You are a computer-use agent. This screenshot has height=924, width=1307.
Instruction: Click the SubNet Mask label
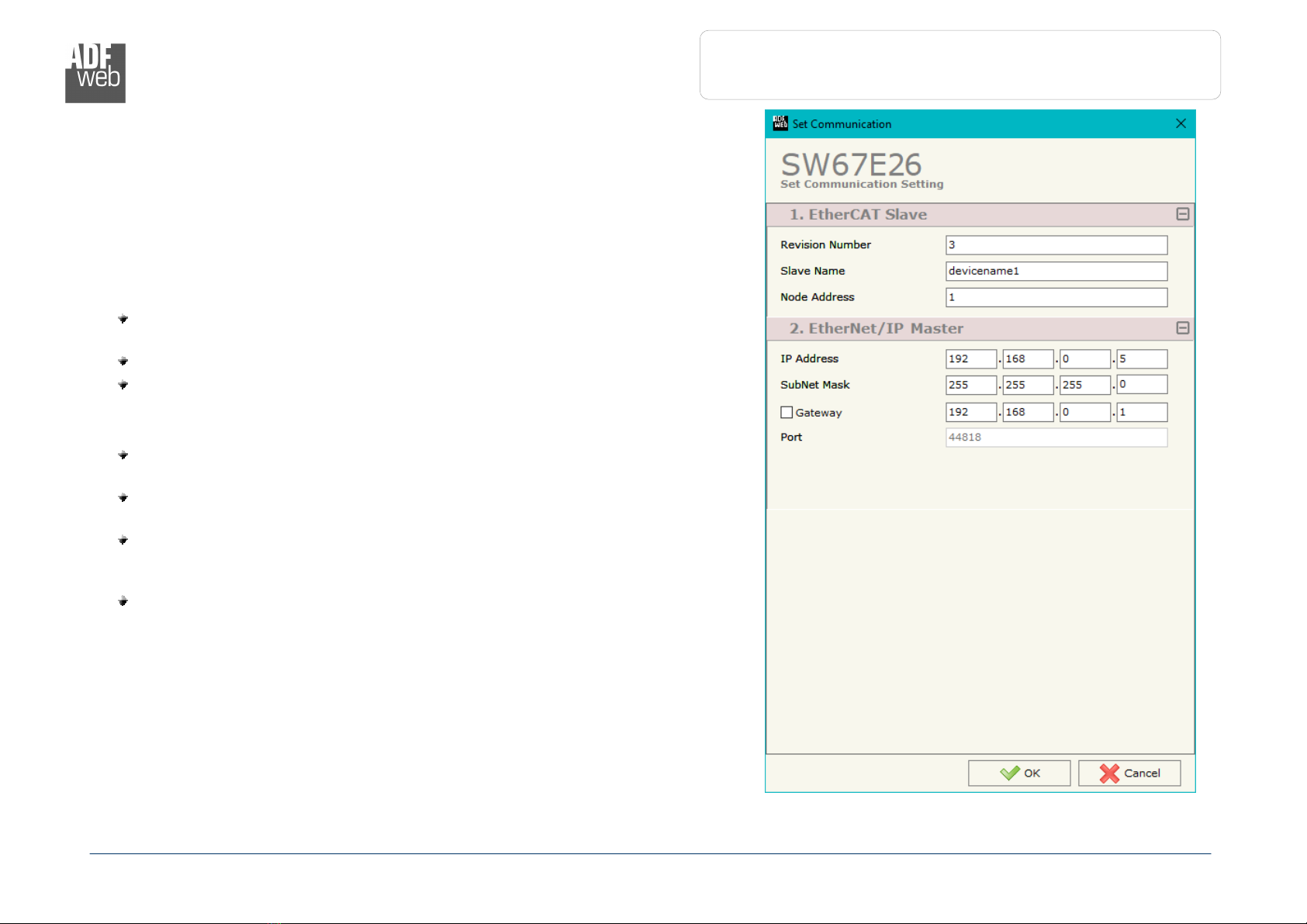click(x=814, y=385)
